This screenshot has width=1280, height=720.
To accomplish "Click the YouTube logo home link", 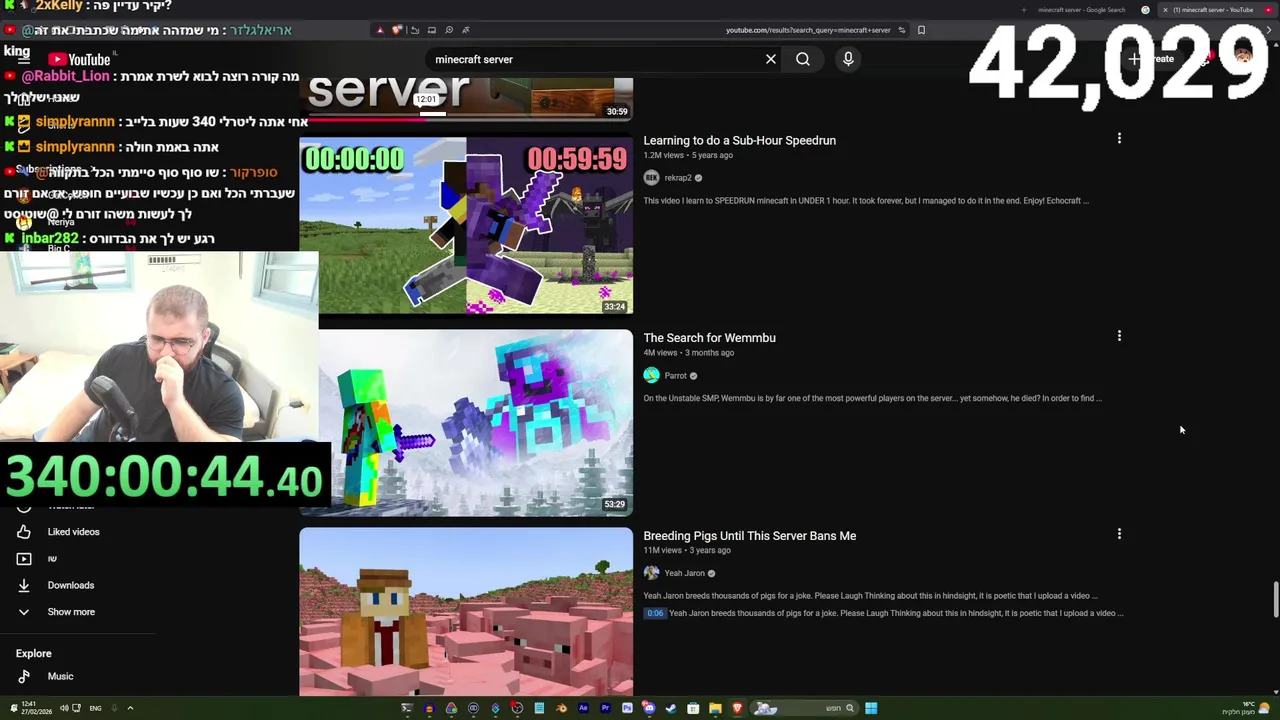I will pos(78,60).
